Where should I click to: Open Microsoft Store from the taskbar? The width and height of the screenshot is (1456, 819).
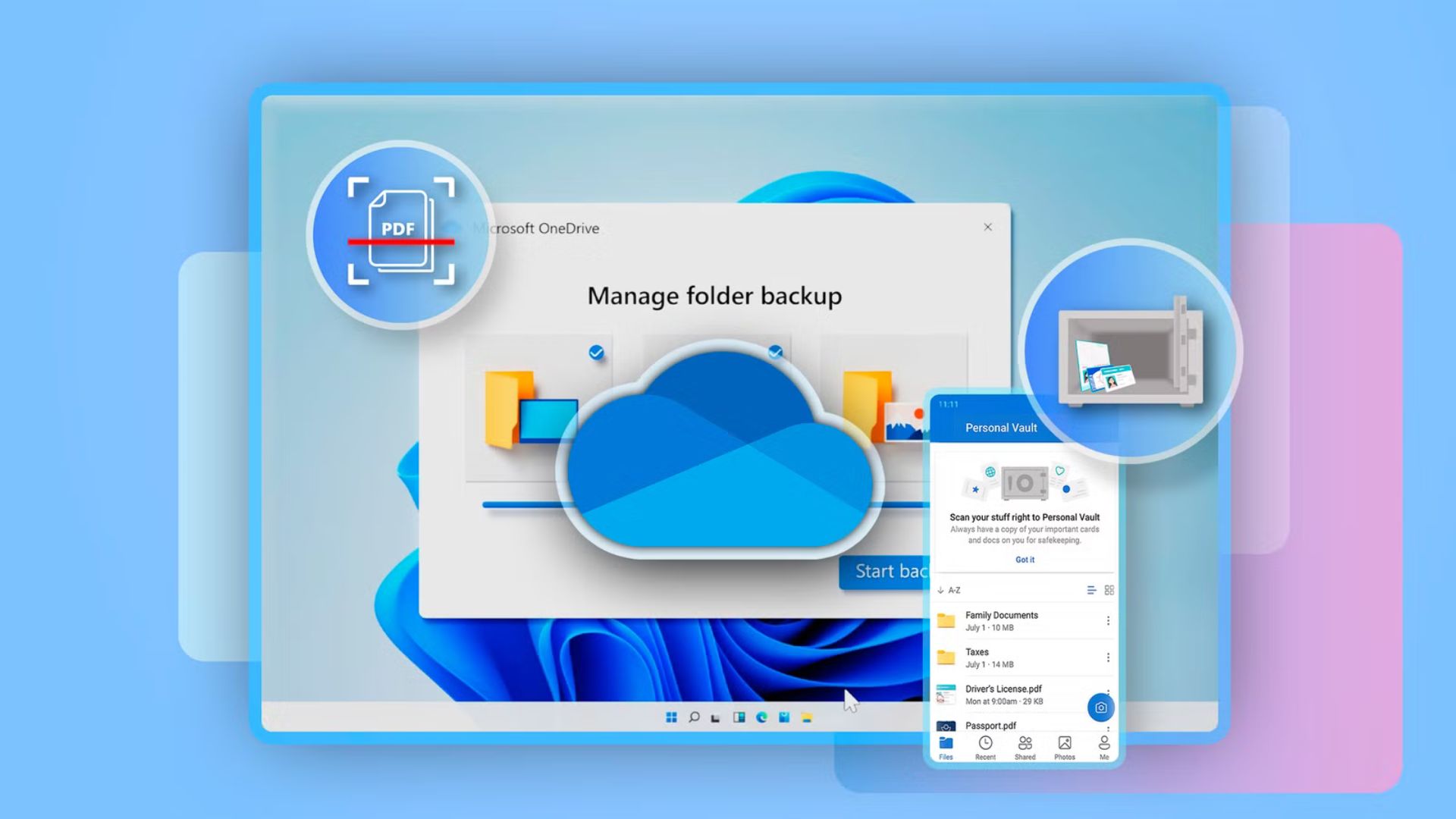click(x=784, y=717)
